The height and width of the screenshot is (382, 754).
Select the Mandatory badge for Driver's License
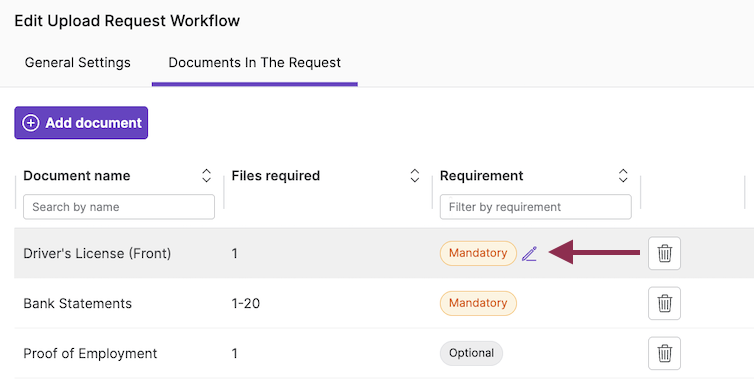478,253
